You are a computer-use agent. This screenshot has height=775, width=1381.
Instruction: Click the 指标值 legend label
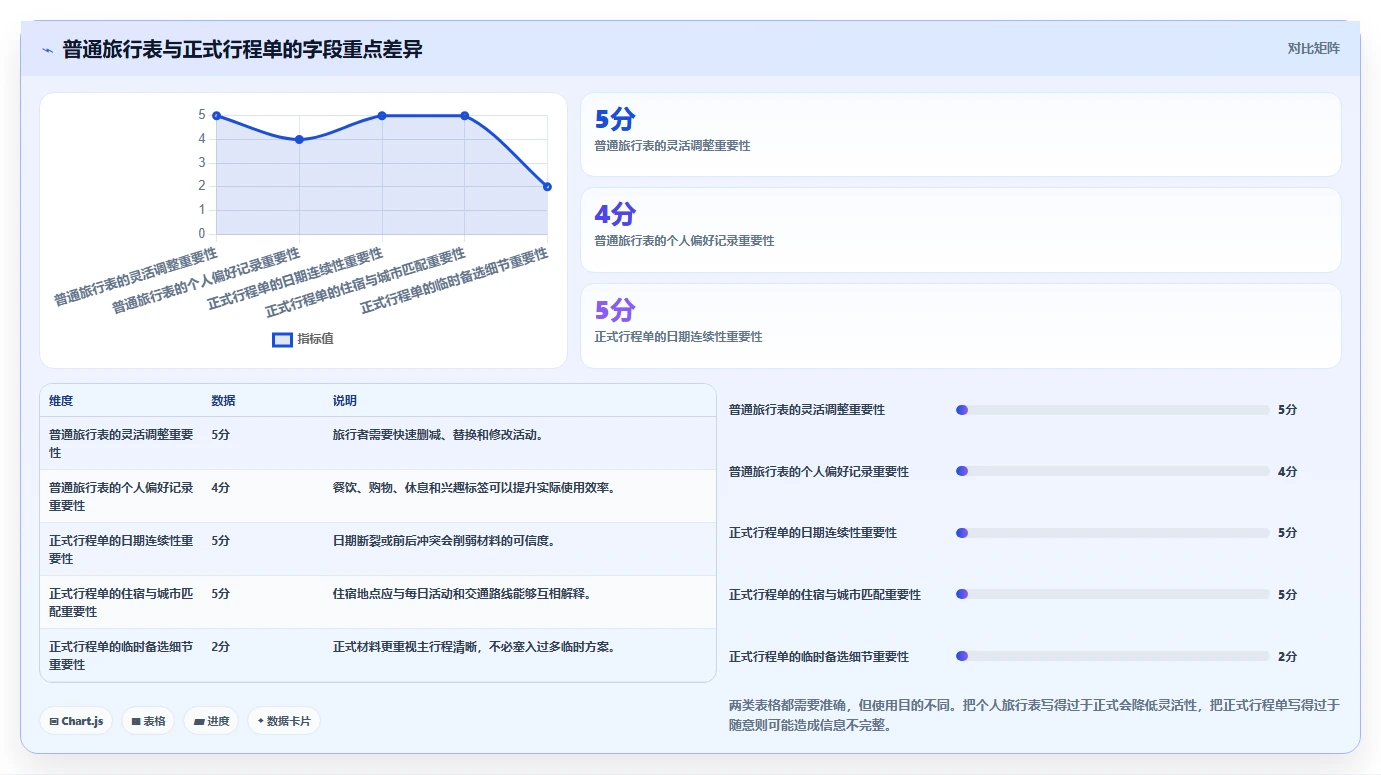click(315, 339)
